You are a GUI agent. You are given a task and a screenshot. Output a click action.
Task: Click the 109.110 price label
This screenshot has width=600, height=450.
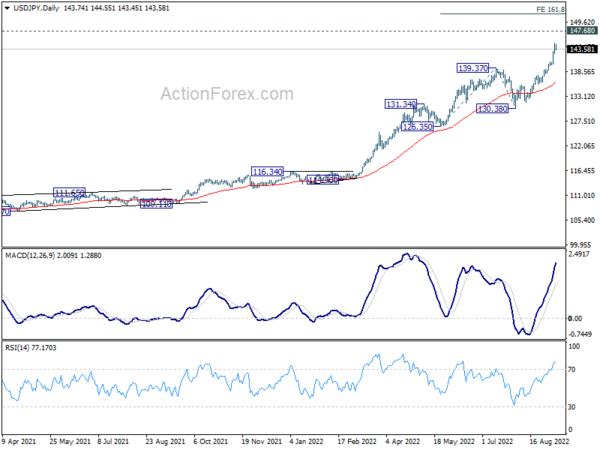coord(157,204)
